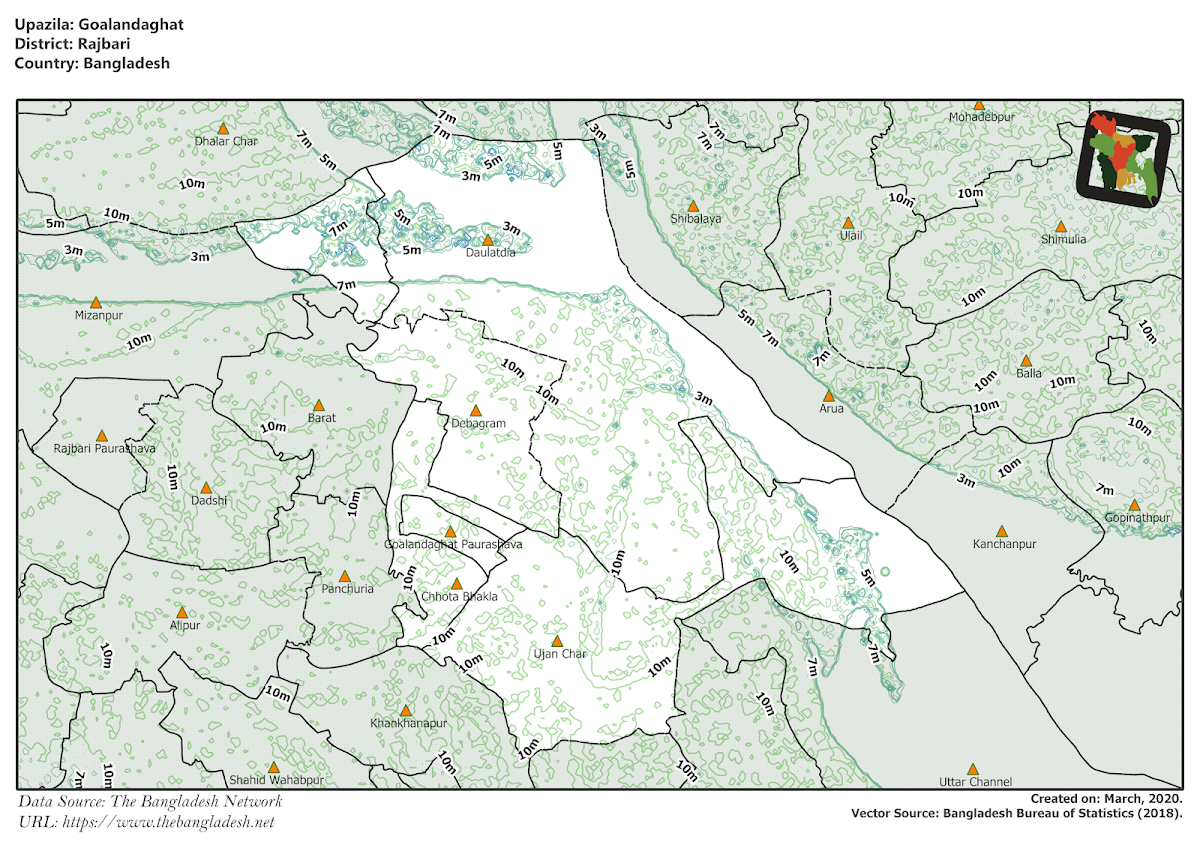Click the Uttar Channel place label
The width and height of the screenshot is (1200, 848).
(976, 782)
